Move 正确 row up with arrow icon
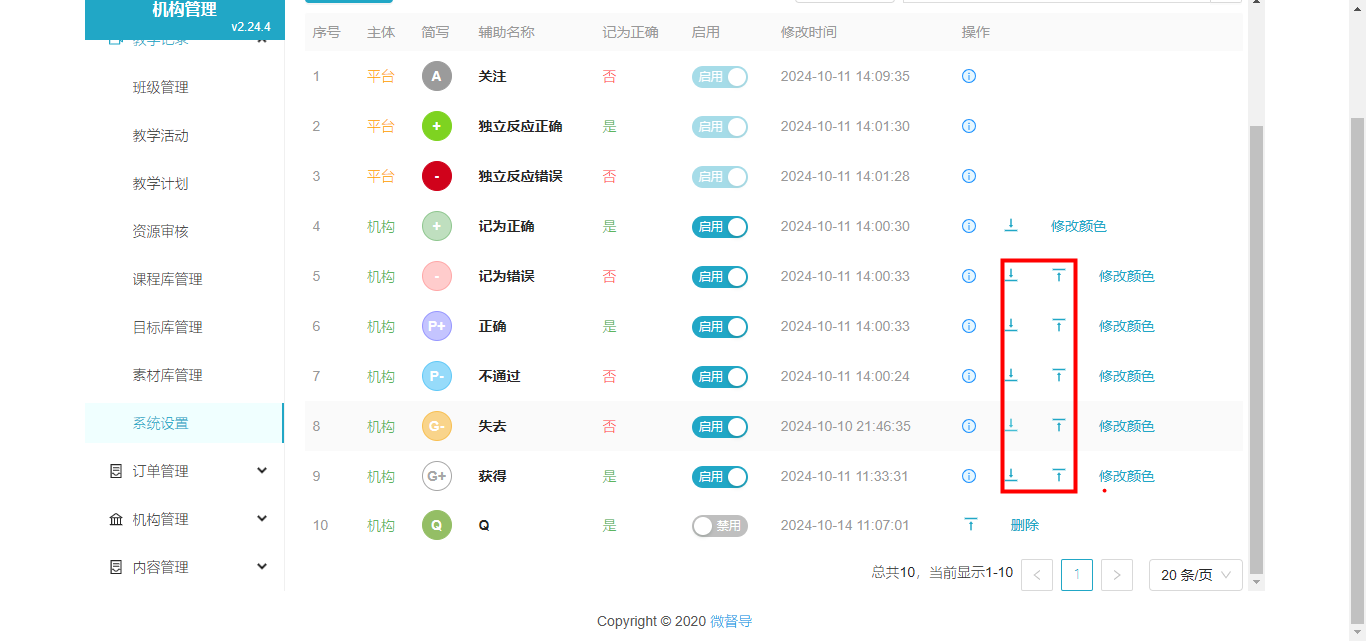 1059,325
